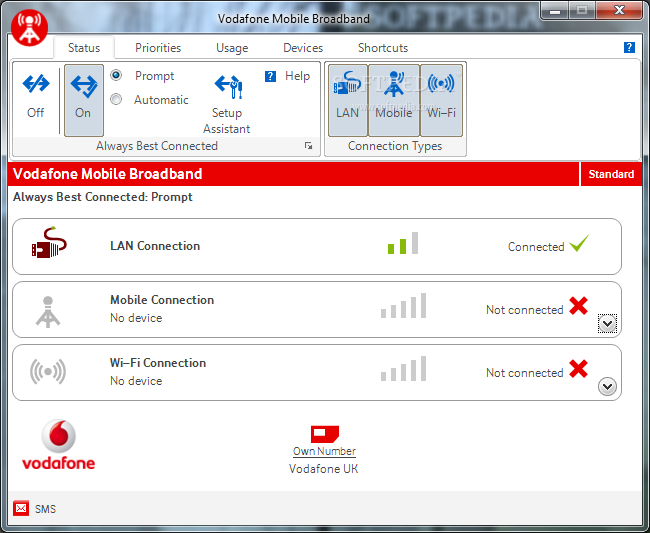Image resolution: width=650 pixels, height=533 pixels.
Task: Open Always Best Connected dialog launcher
Action: pyautogui.click(x=308, y=146)
